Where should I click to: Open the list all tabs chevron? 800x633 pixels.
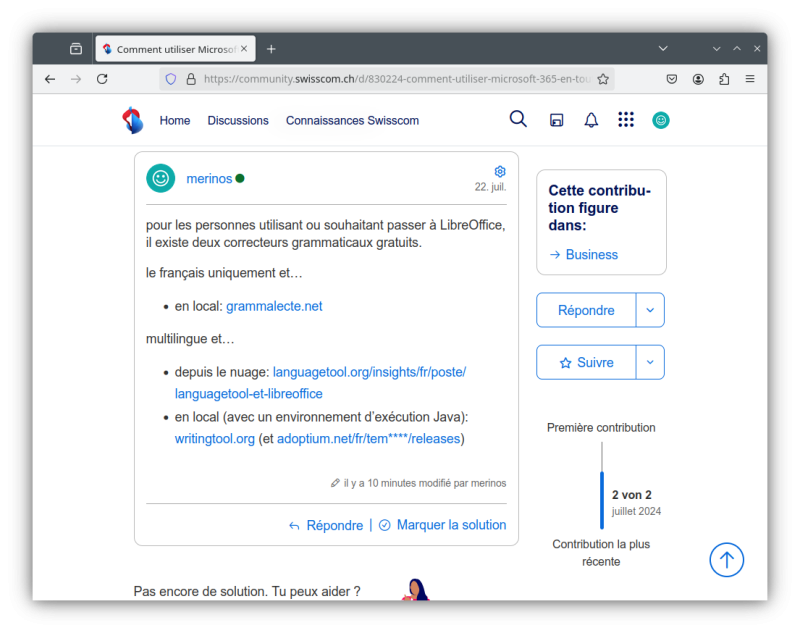click(663, 48)
